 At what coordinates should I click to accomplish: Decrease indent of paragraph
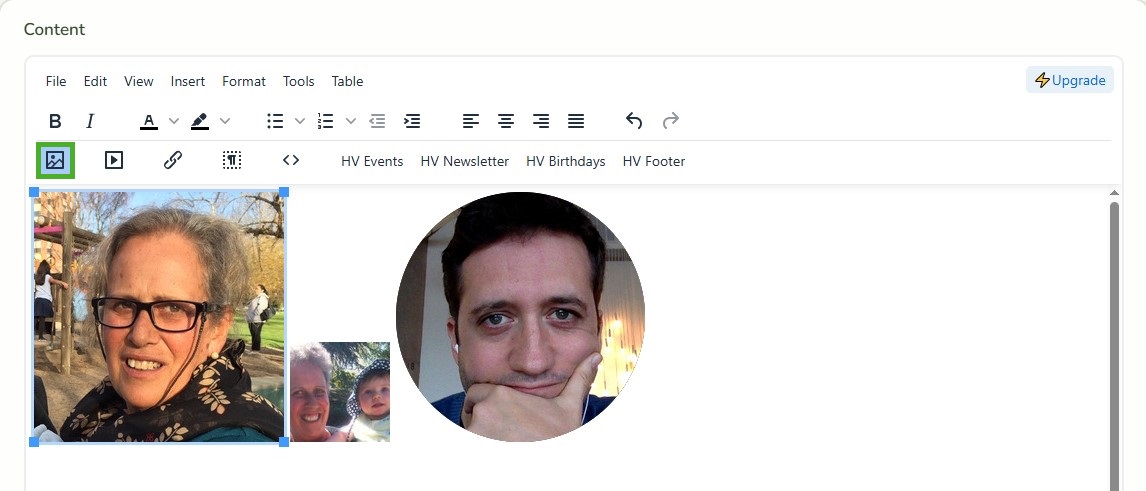pos(377,121)
